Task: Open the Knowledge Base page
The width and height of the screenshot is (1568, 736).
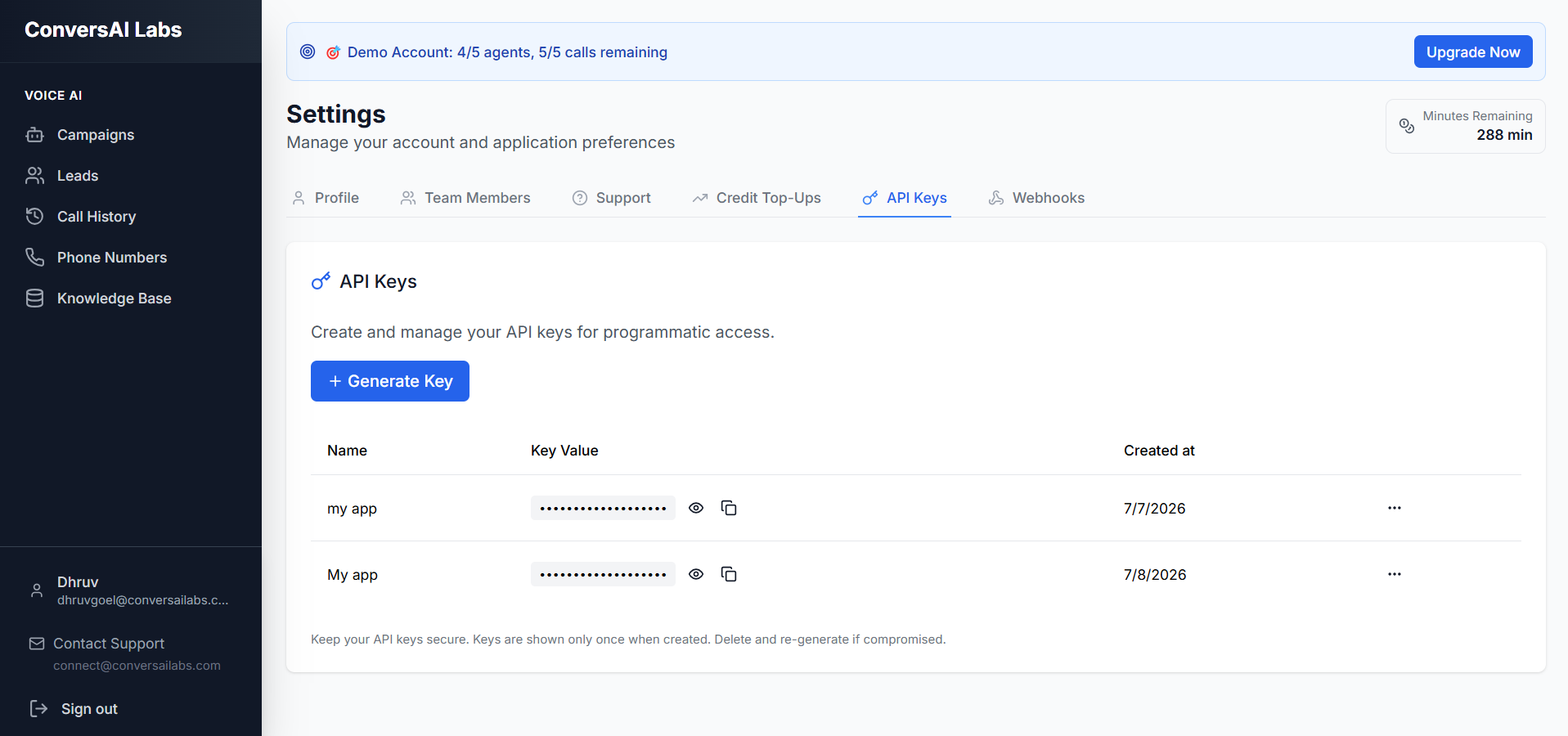Action: pos(98,298)
